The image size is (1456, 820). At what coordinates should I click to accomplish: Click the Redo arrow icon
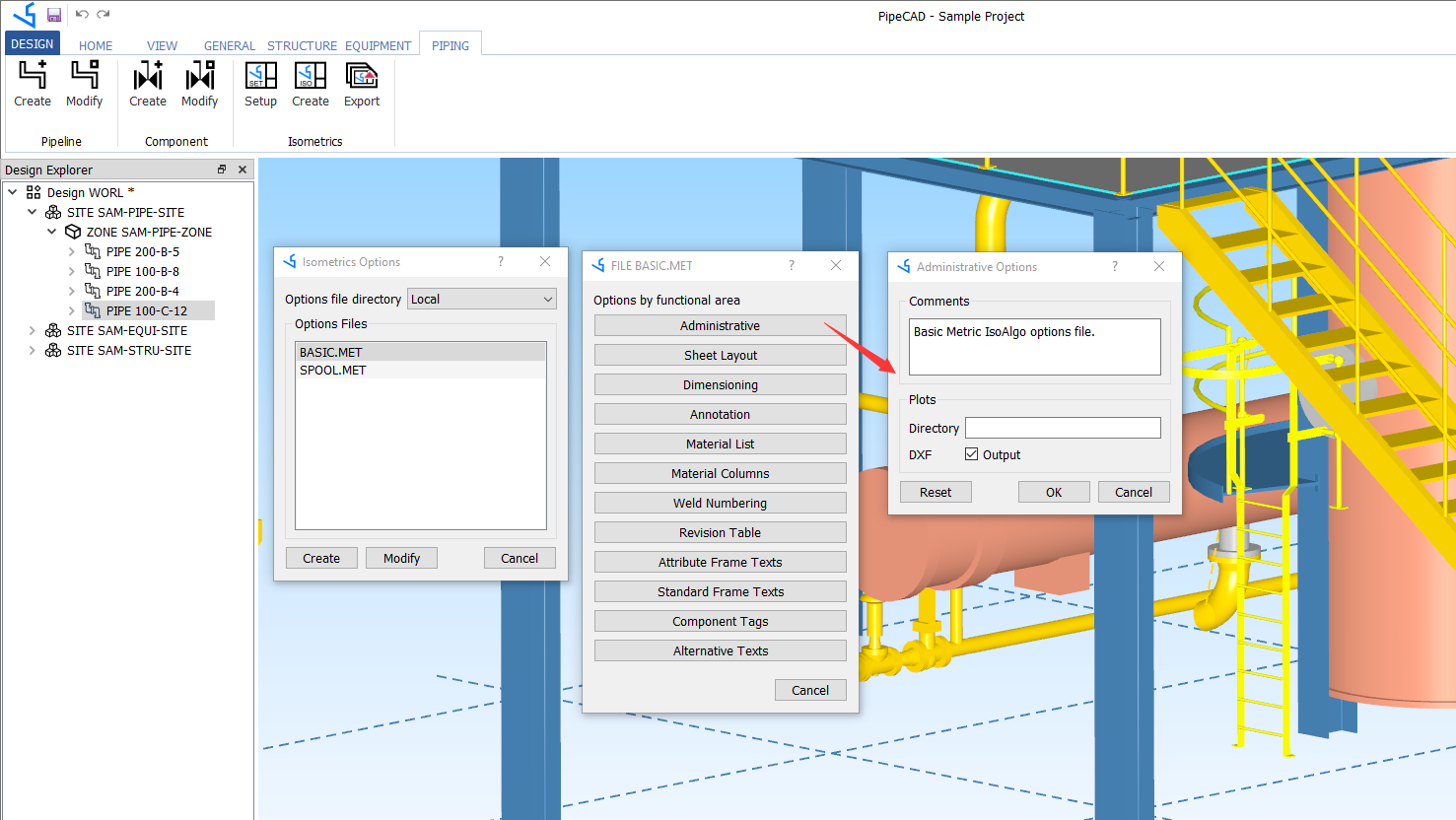104,15
